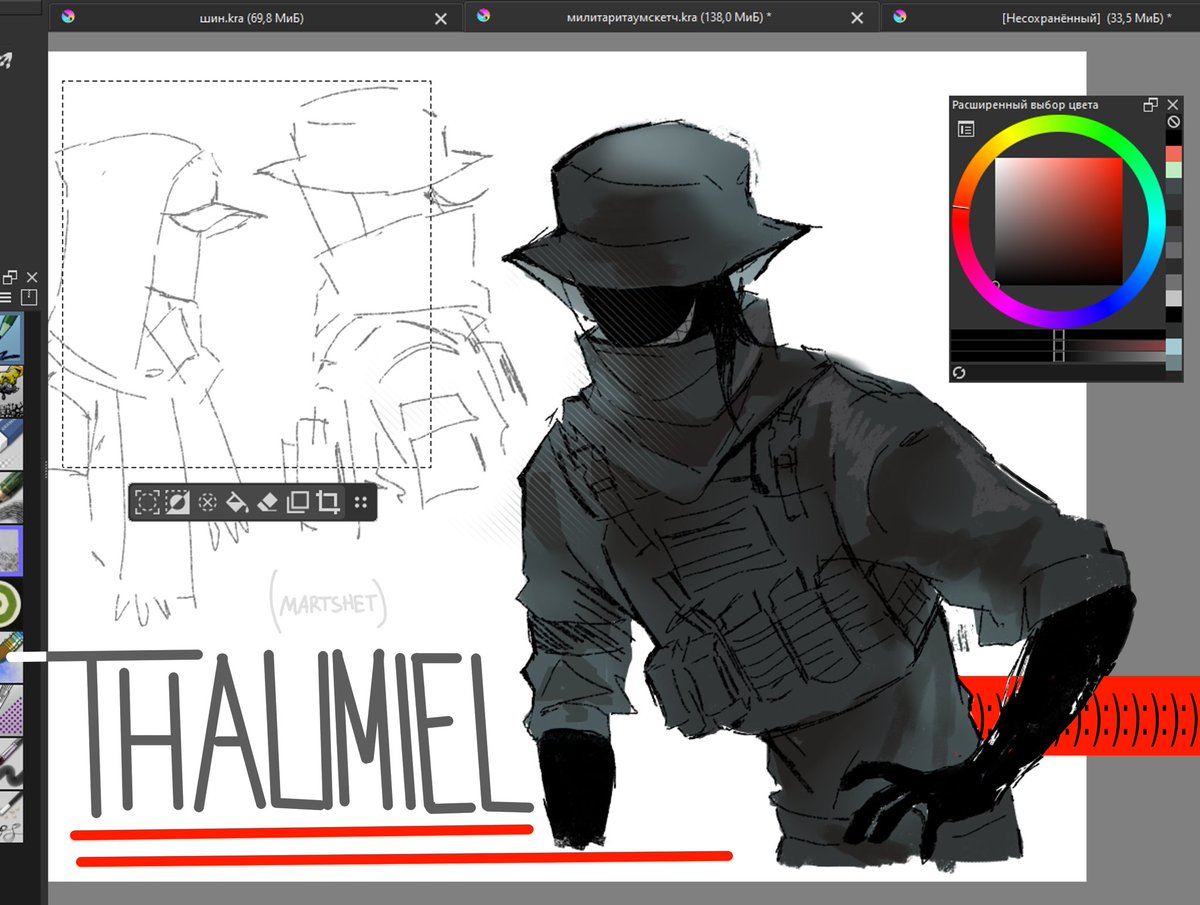The width and height of the screenshot is (1200, 905).
Task: Invert the selection from the floating action bar
Action: coord(177,502)
